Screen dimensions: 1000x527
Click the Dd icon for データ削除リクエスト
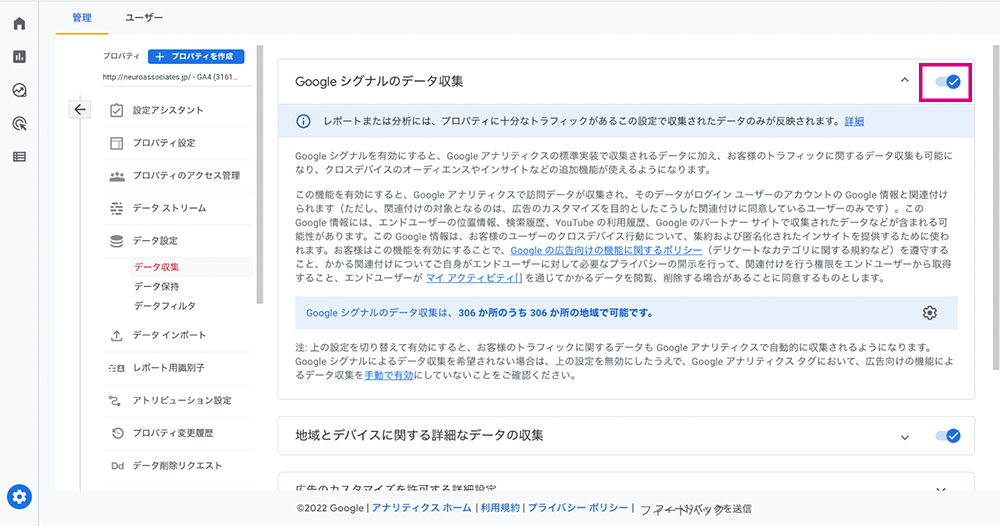[117, 466]
